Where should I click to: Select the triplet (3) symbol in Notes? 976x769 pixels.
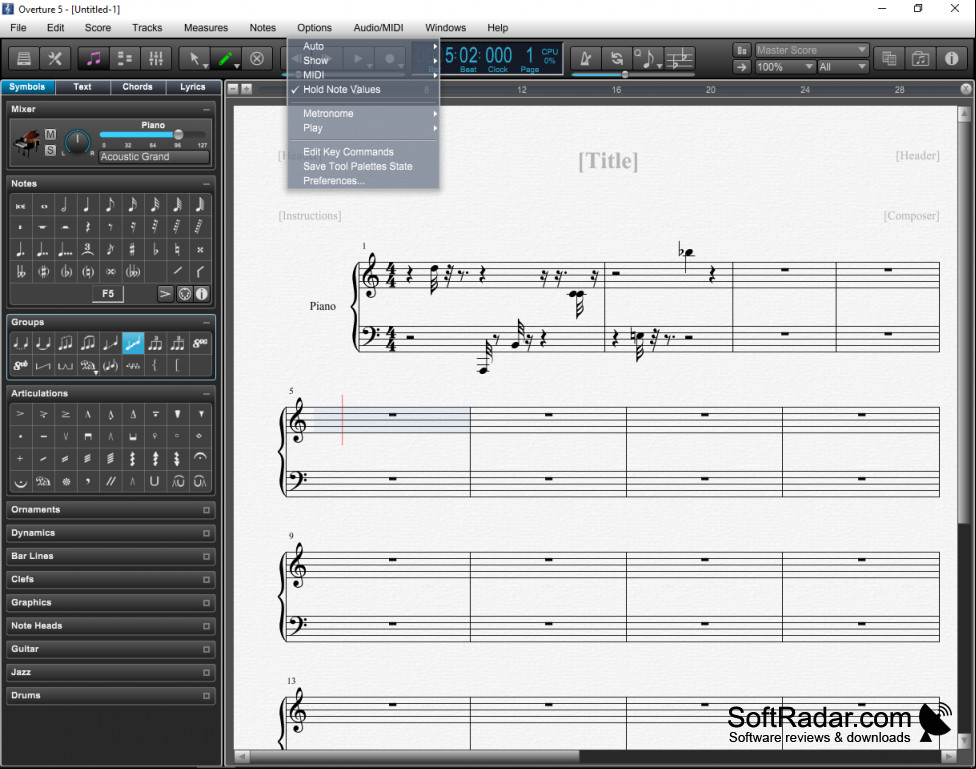click(87, 250)
